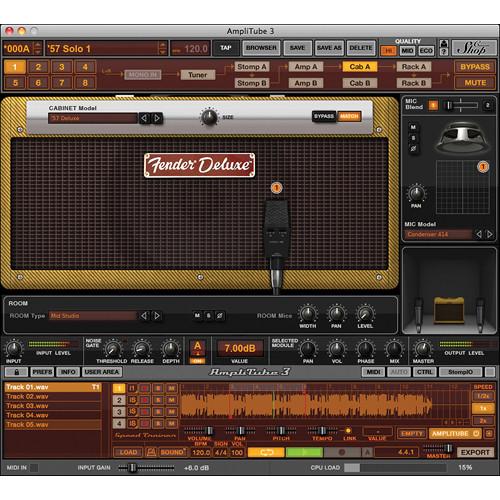Select ECO quality mode
Image resolution: width=500 pixels, height=500 pixels.
(x=426, y=51)
